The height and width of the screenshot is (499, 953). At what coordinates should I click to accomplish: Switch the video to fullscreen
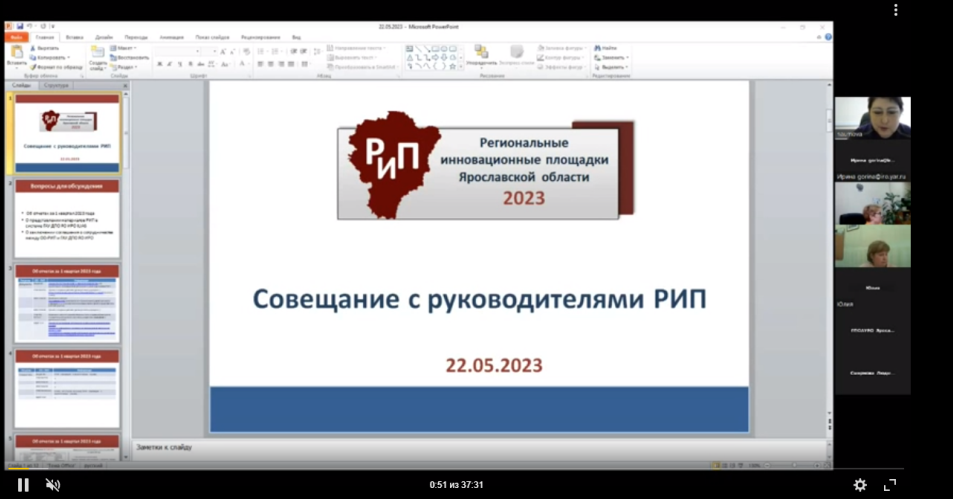[x=890, y=484]
